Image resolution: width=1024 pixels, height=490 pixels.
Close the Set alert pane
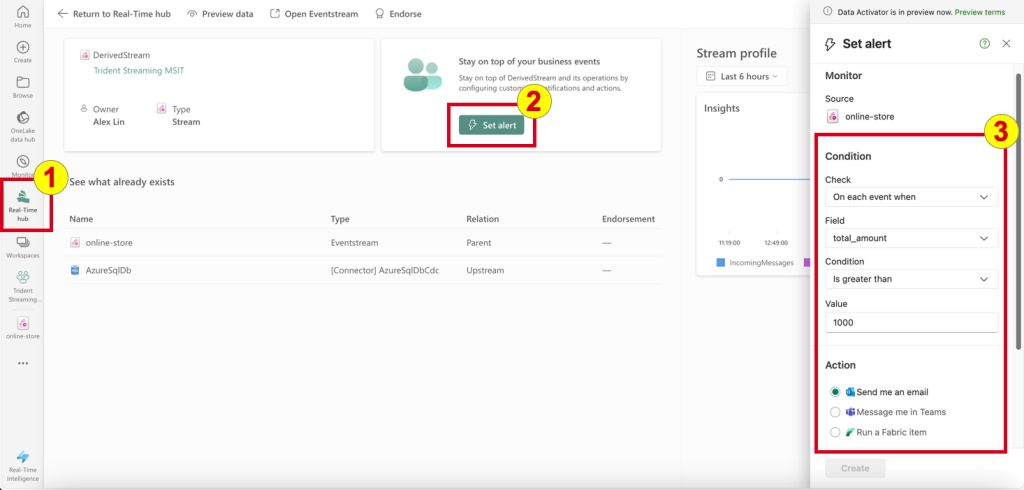[1006, 44]
